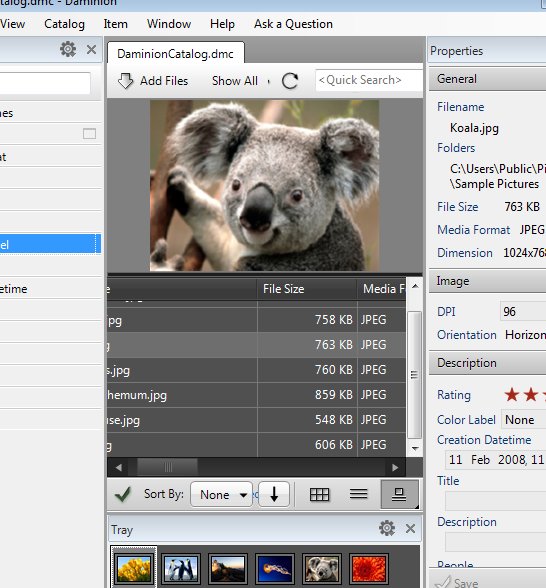This screenshot has height=588, width=546.
Task: Select the highlighted blue tag row
Action: pos(50,244)
